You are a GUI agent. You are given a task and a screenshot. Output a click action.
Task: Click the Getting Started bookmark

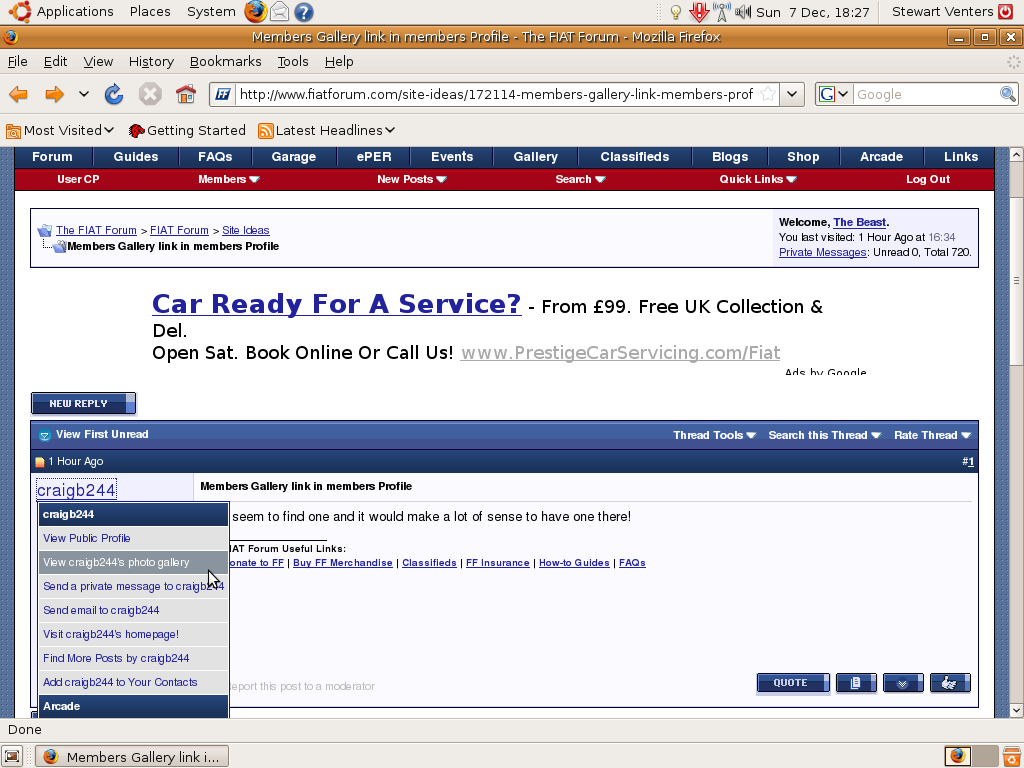tap(187, 131)
